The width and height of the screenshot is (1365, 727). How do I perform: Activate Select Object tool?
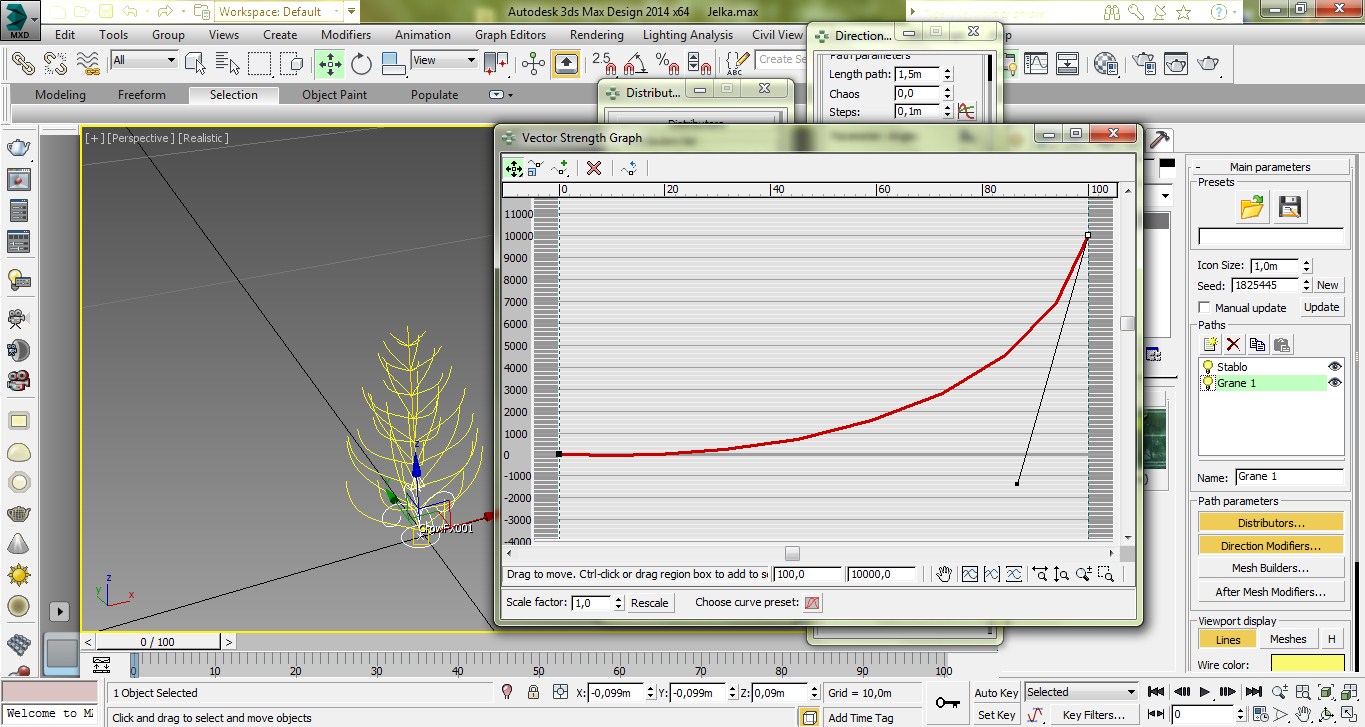[x=195, y=63]
